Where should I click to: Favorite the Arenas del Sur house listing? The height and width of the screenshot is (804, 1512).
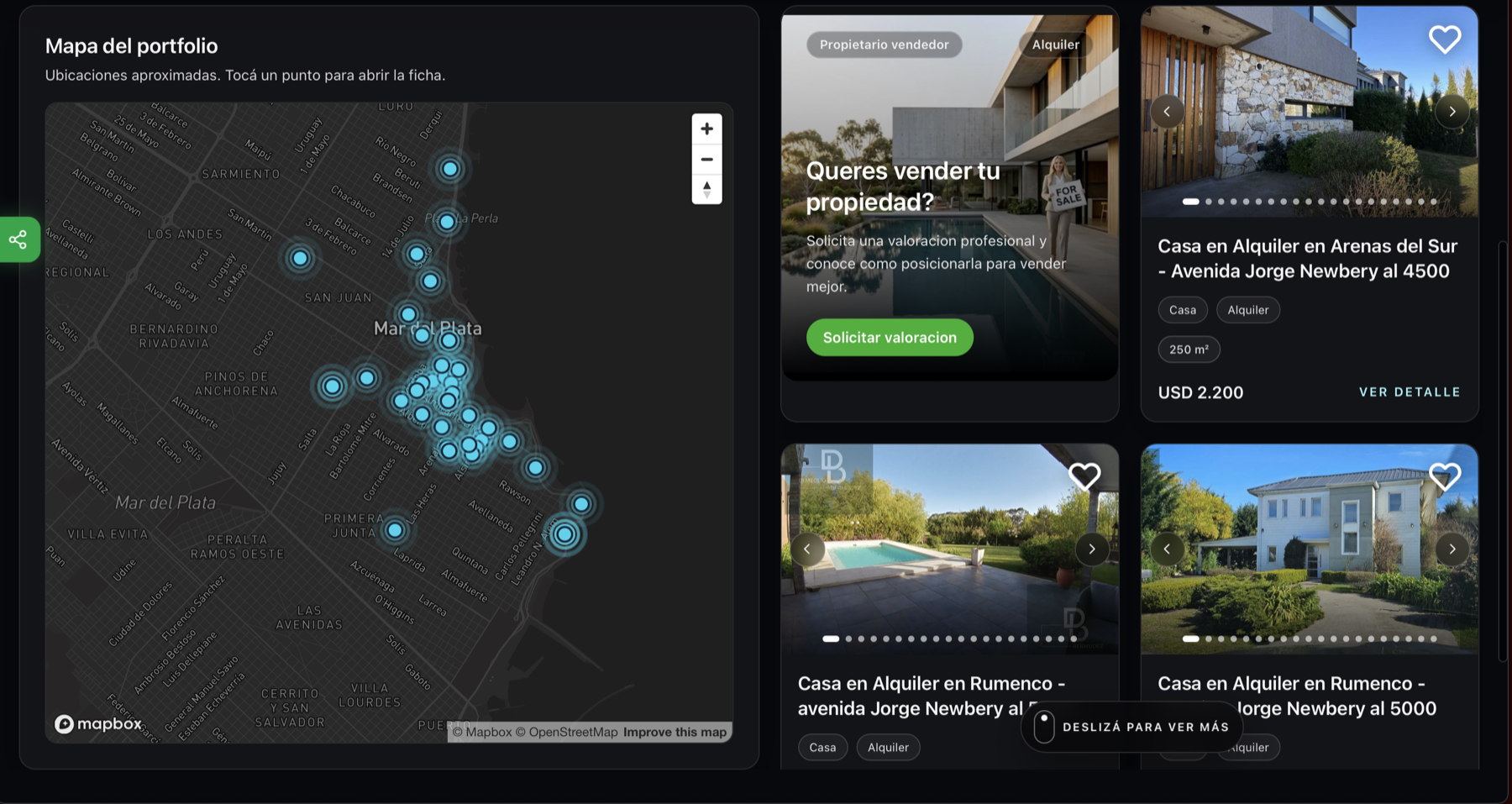click(1445, 39)
